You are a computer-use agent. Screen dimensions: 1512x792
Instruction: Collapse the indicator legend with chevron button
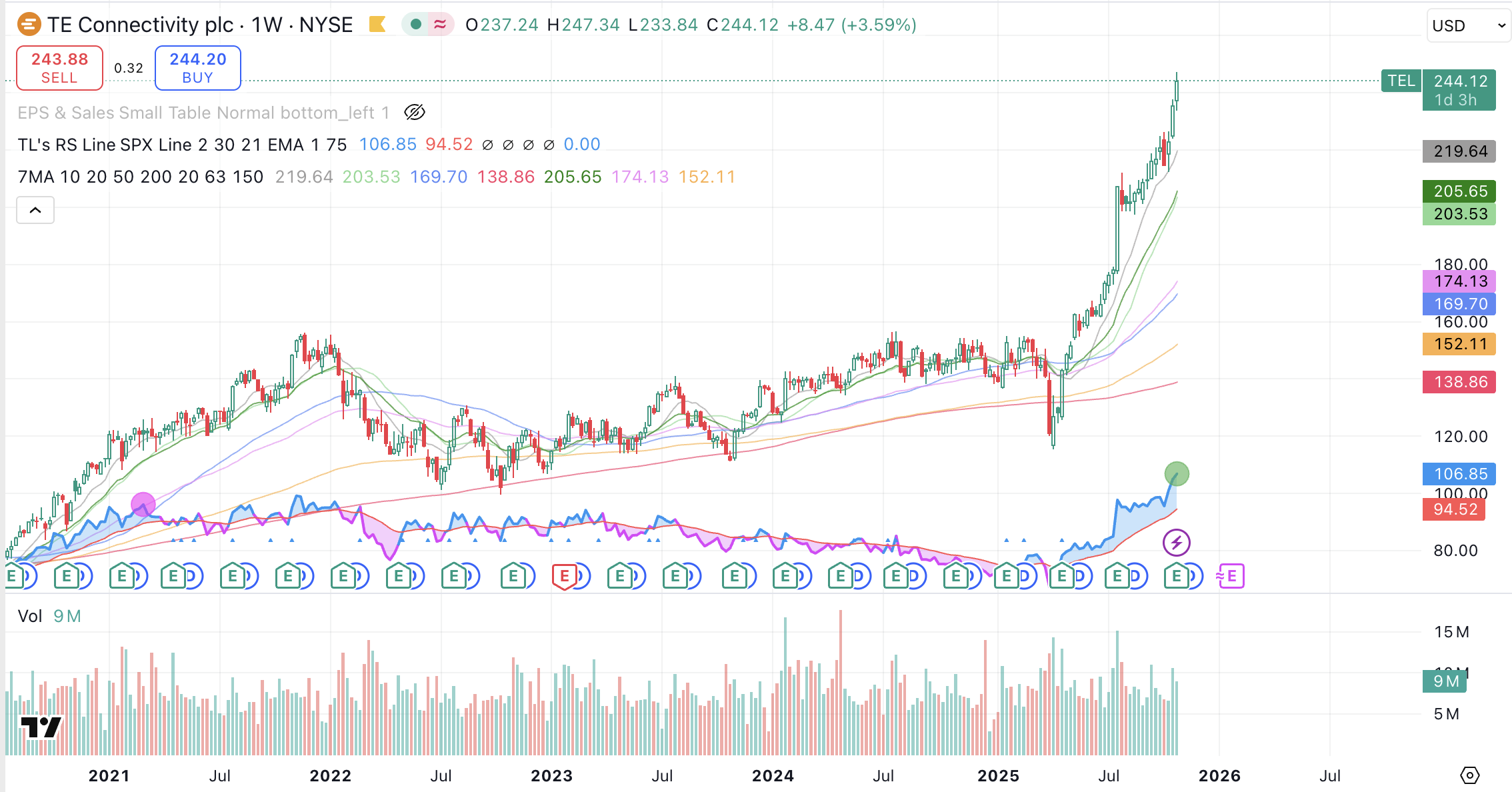(x=35, y=211)
